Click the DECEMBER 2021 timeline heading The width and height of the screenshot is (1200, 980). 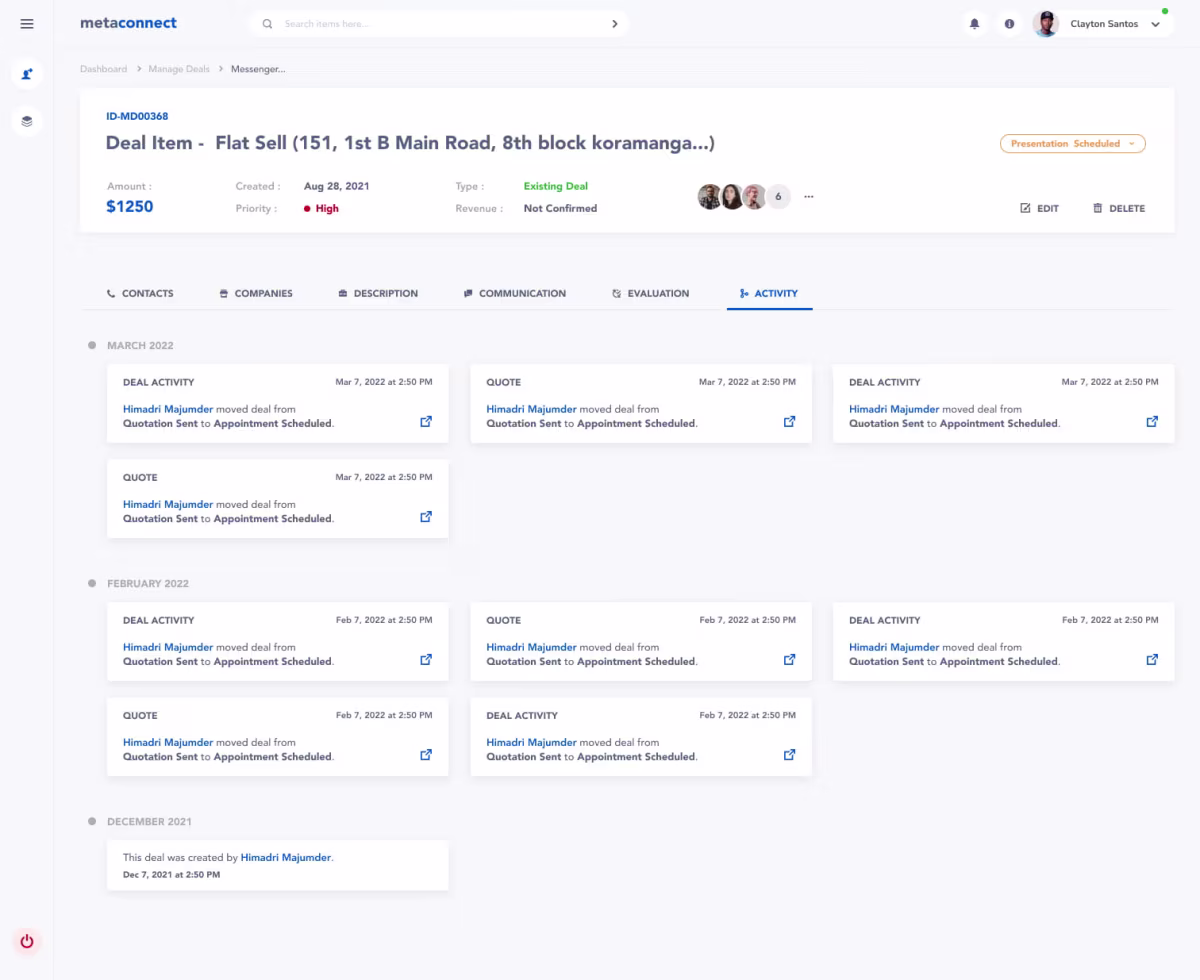(149, 821)
